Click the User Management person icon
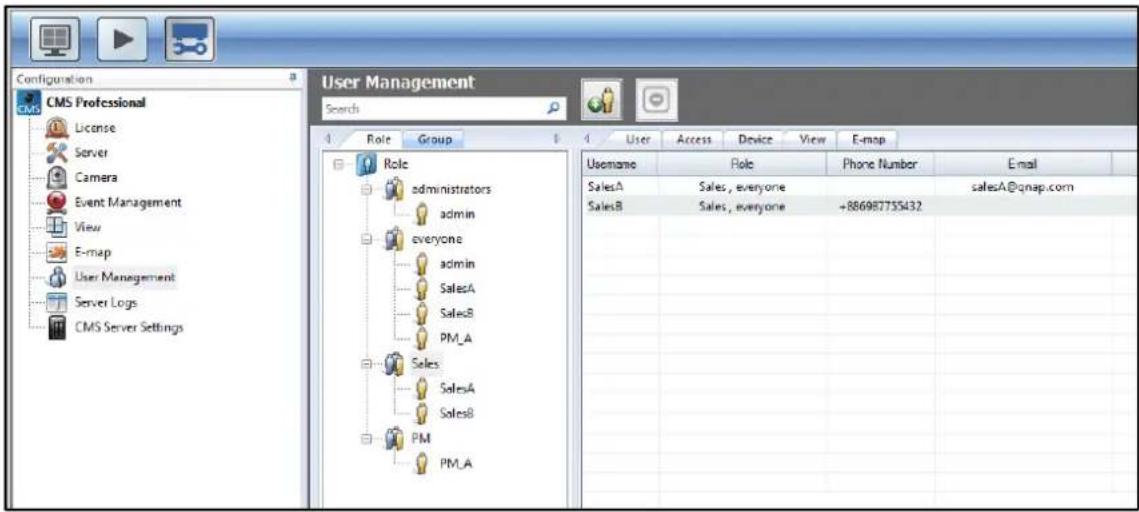The height and width of the screenshot is (512, 1139). point(55,277)
